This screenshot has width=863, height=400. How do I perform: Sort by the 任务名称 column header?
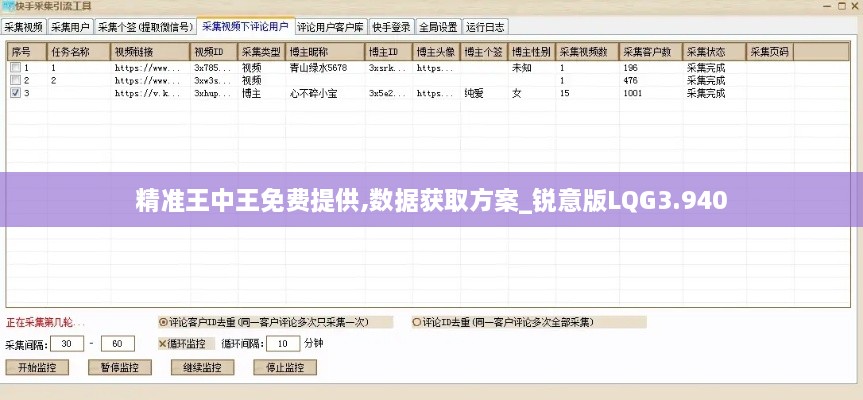79,52
